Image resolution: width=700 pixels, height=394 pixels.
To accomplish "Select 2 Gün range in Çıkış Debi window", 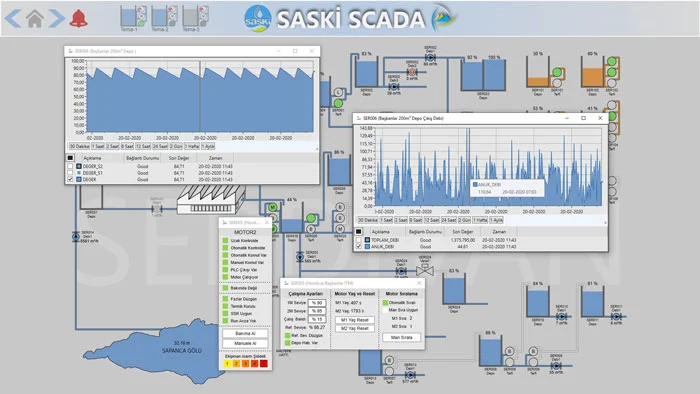I will point(464,220).
